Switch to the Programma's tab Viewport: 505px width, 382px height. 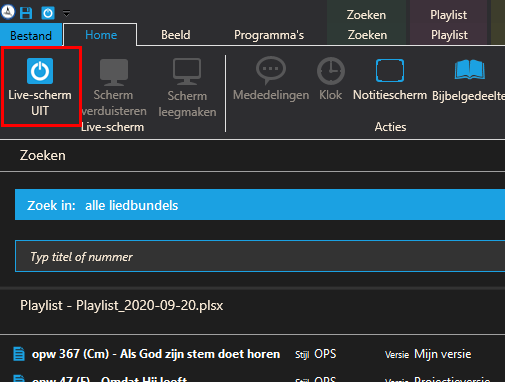tap(269, 35)
